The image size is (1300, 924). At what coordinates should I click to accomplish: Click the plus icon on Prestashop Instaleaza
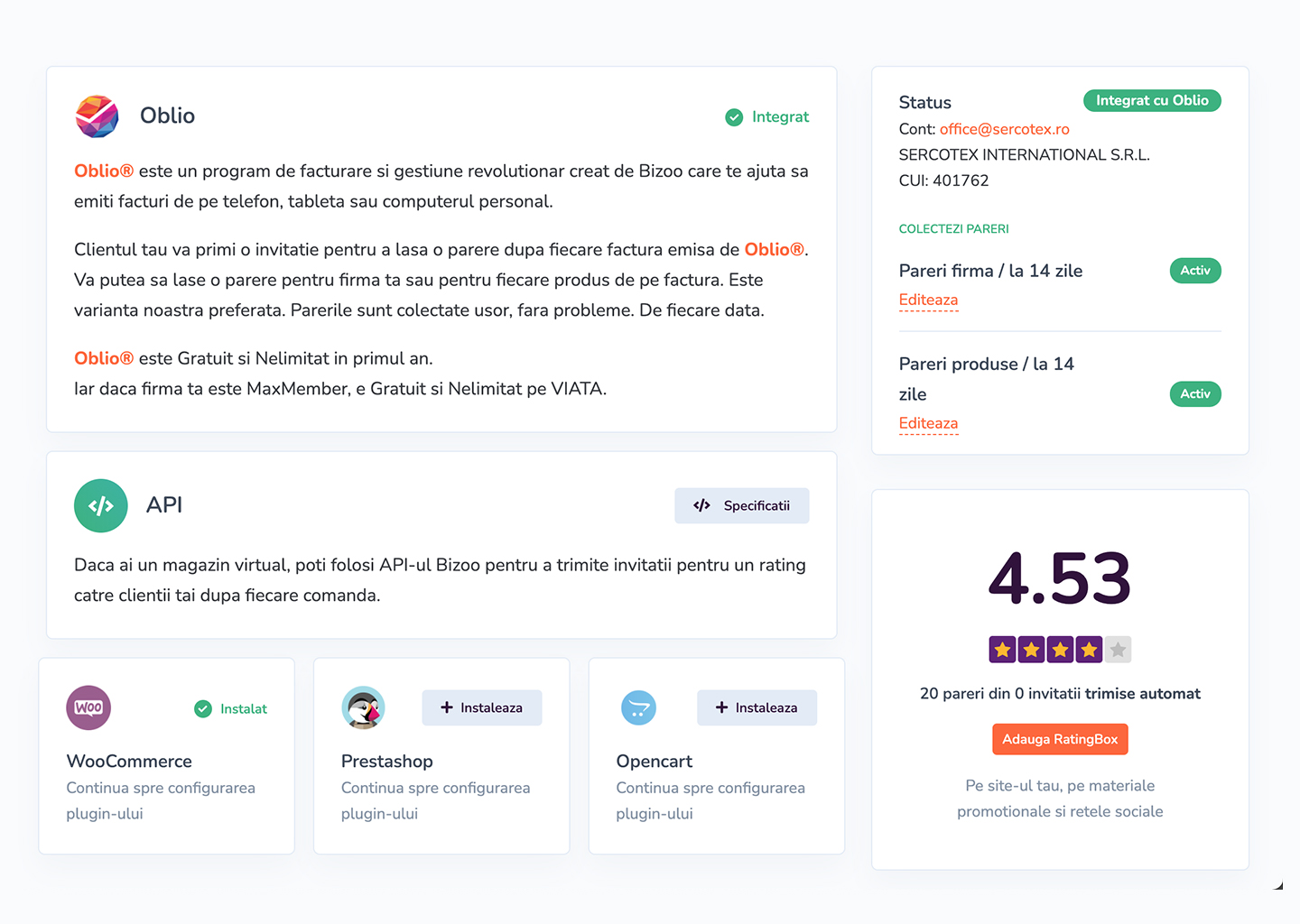click(447, 707)
